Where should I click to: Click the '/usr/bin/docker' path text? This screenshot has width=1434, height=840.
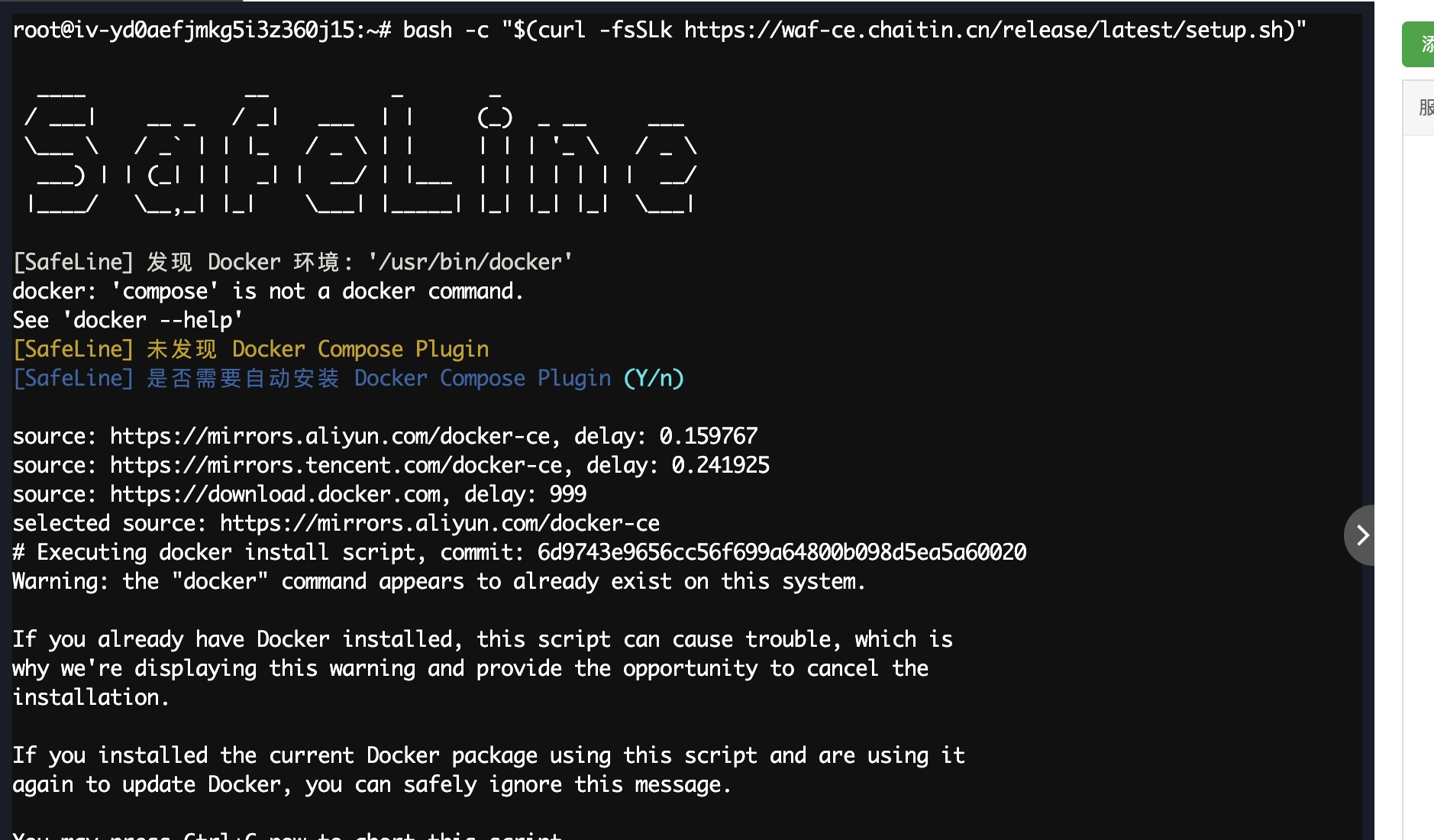click(470, 262)
